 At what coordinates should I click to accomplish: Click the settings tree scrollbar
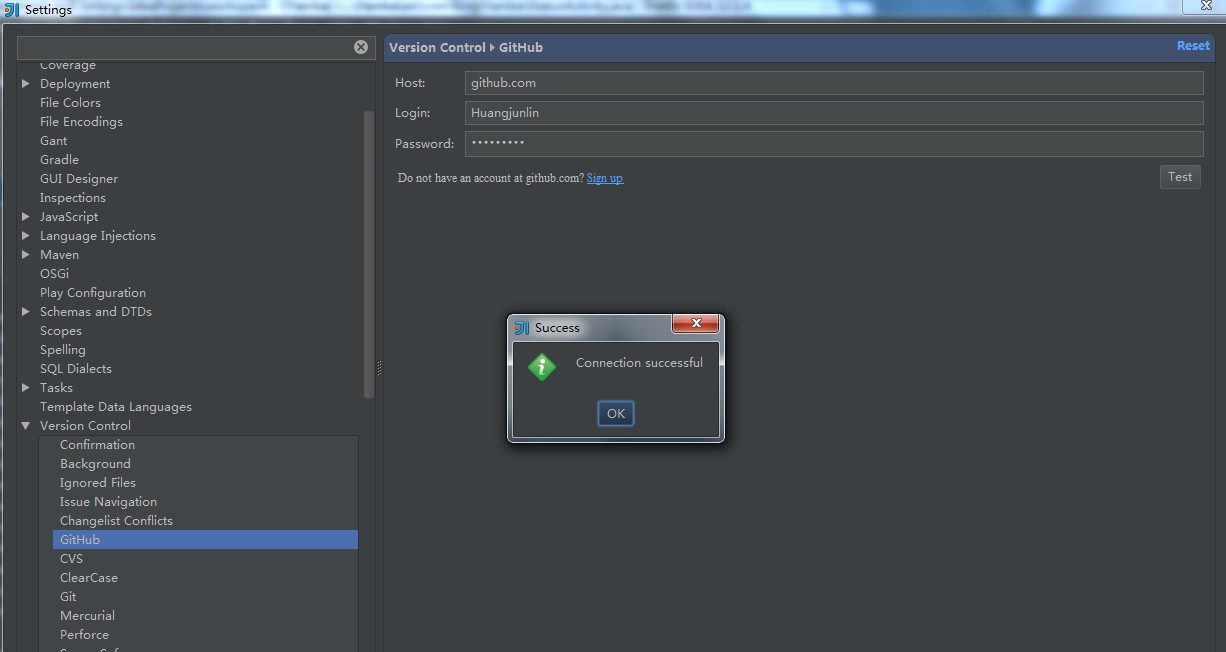(369, 254)
